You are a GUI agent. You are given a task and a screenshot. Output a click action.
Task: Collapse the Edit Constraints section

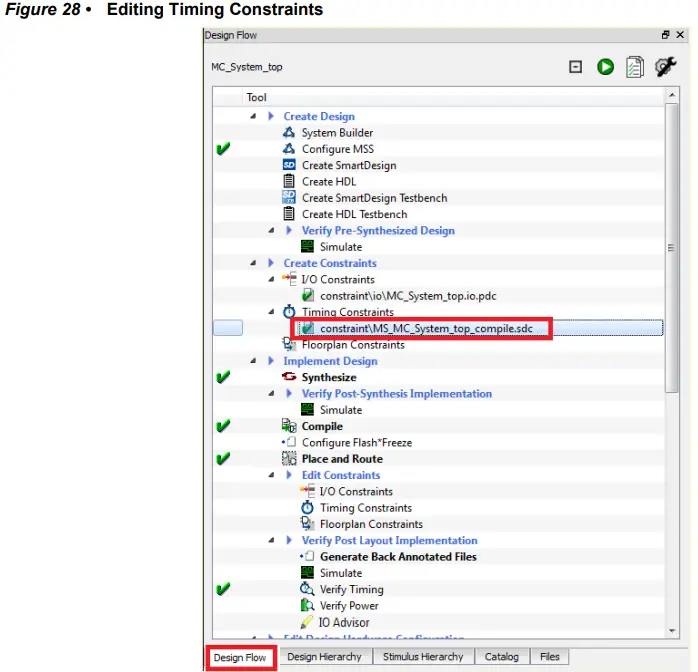point(272,475)
